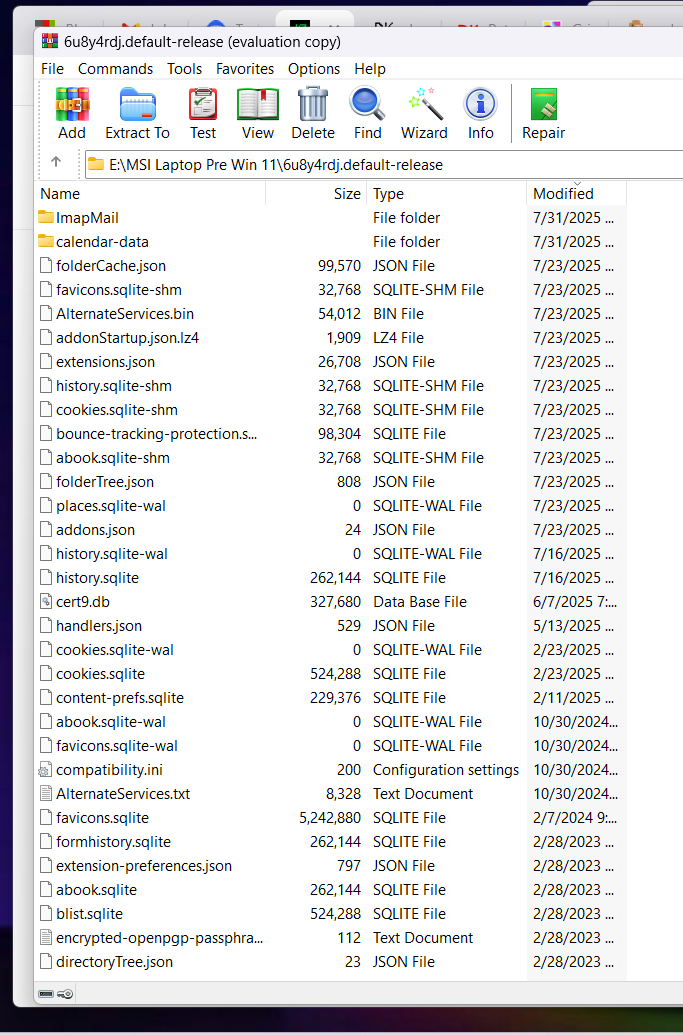This screenshot has height=1035, width=683.
Task: Select cookies.sqlite-wal file
Action: click(115, 650)
